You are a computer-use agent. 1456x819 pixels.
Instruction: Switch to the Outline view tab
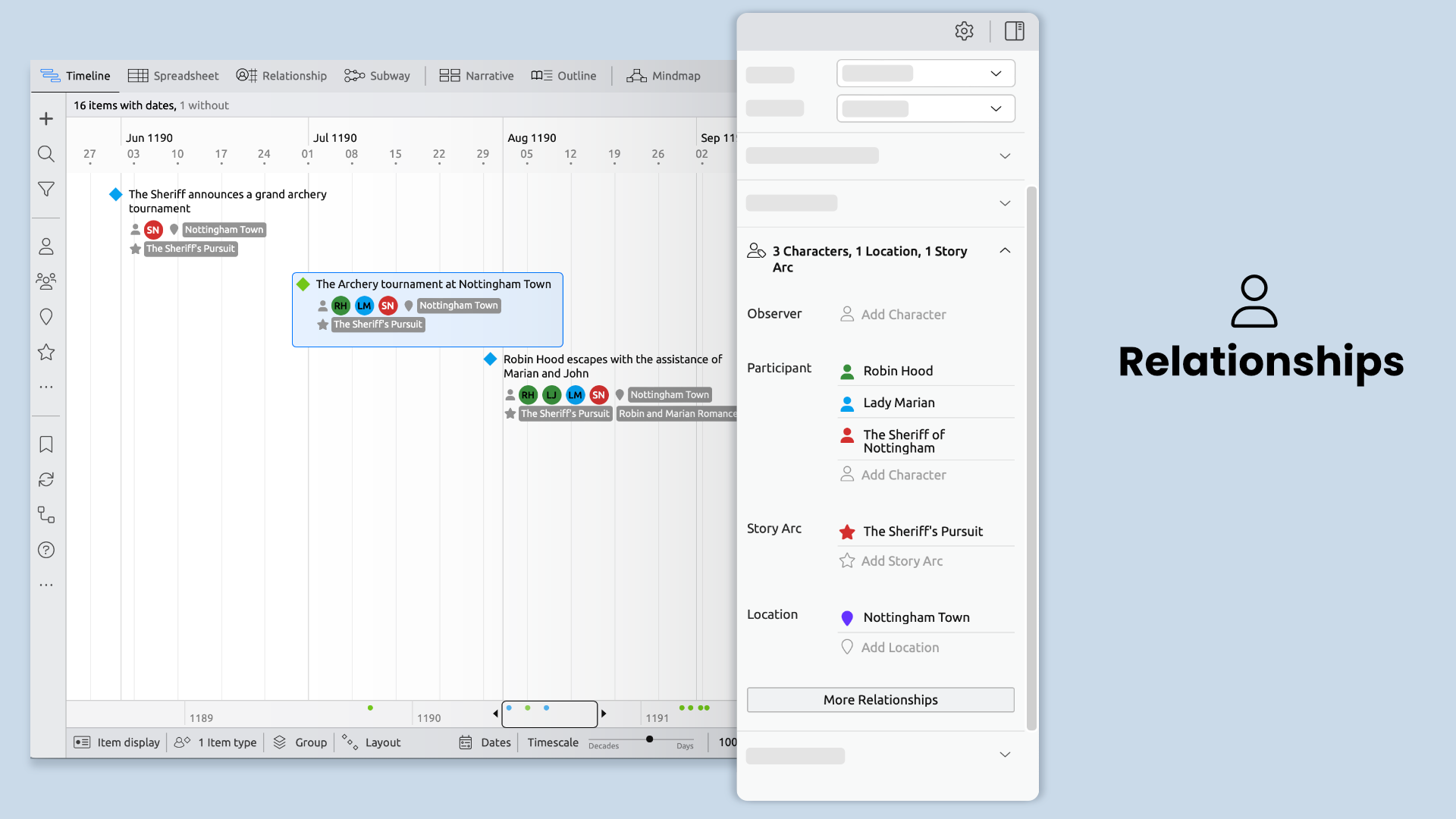pyautogui.click(x=563, y=76)
